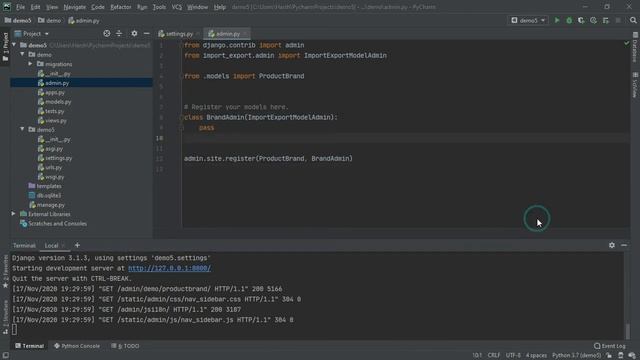The width and height of the screenshot is (640, 360).
Task: Open the Profile run icon
Action: coord(593,20)
